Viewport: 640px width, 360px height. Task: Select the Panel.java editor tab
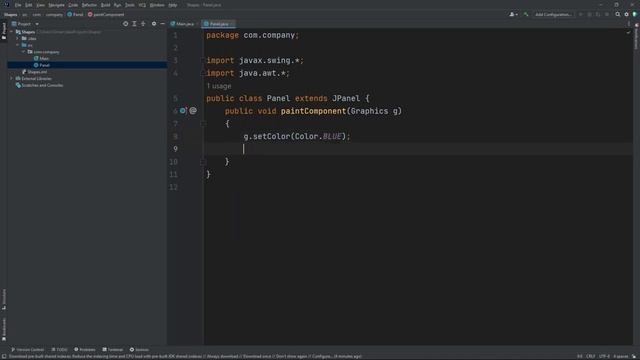[x=217, y=24]
